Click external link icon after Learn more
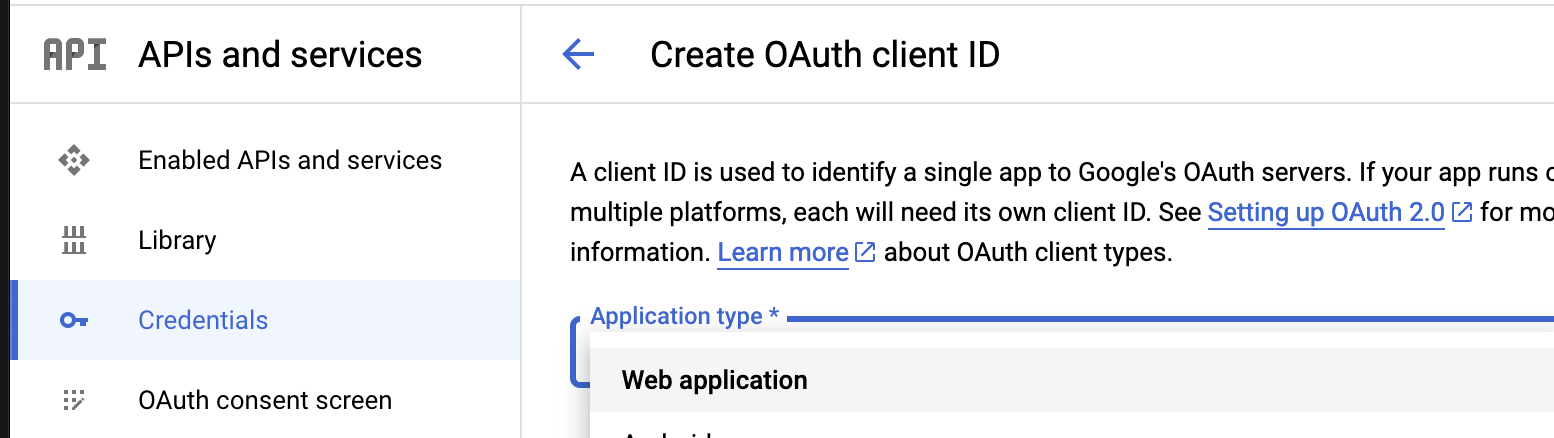 pyautogui.click(x=866, y=252)
